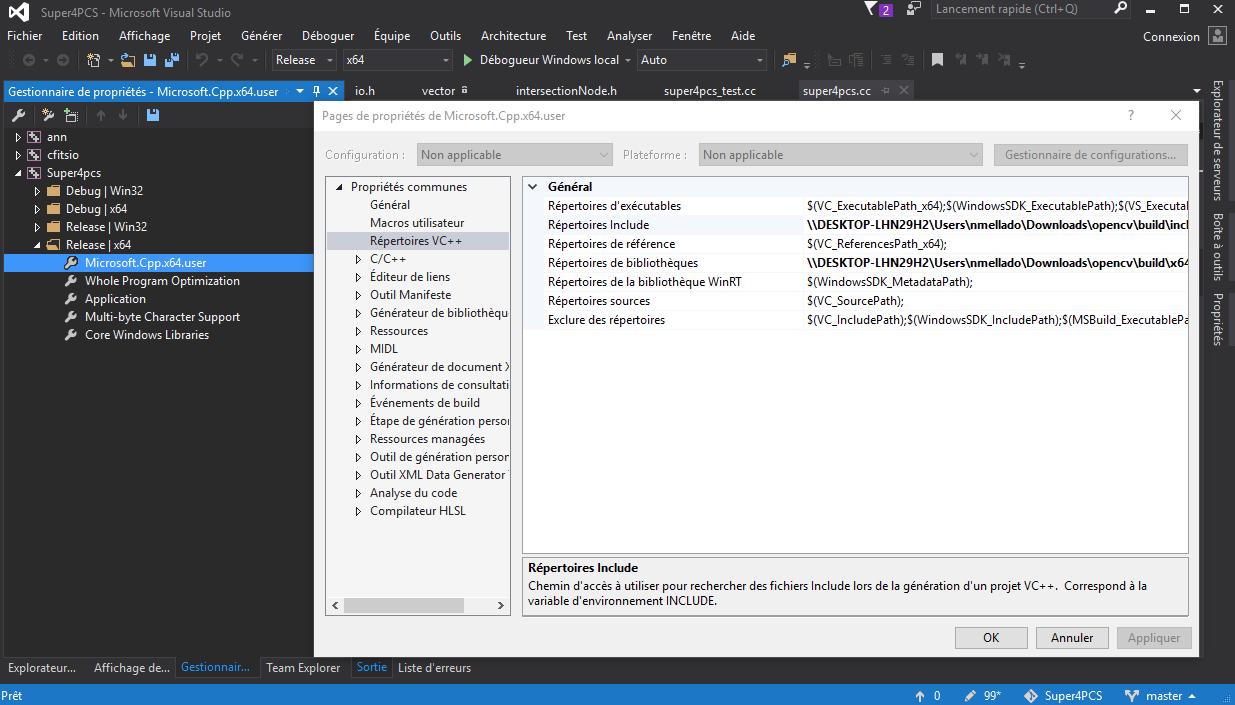Select Macros utilisateur in properties tree
Image resolution: width=1235 pixels, height=705 pixels.
(417, 223)
